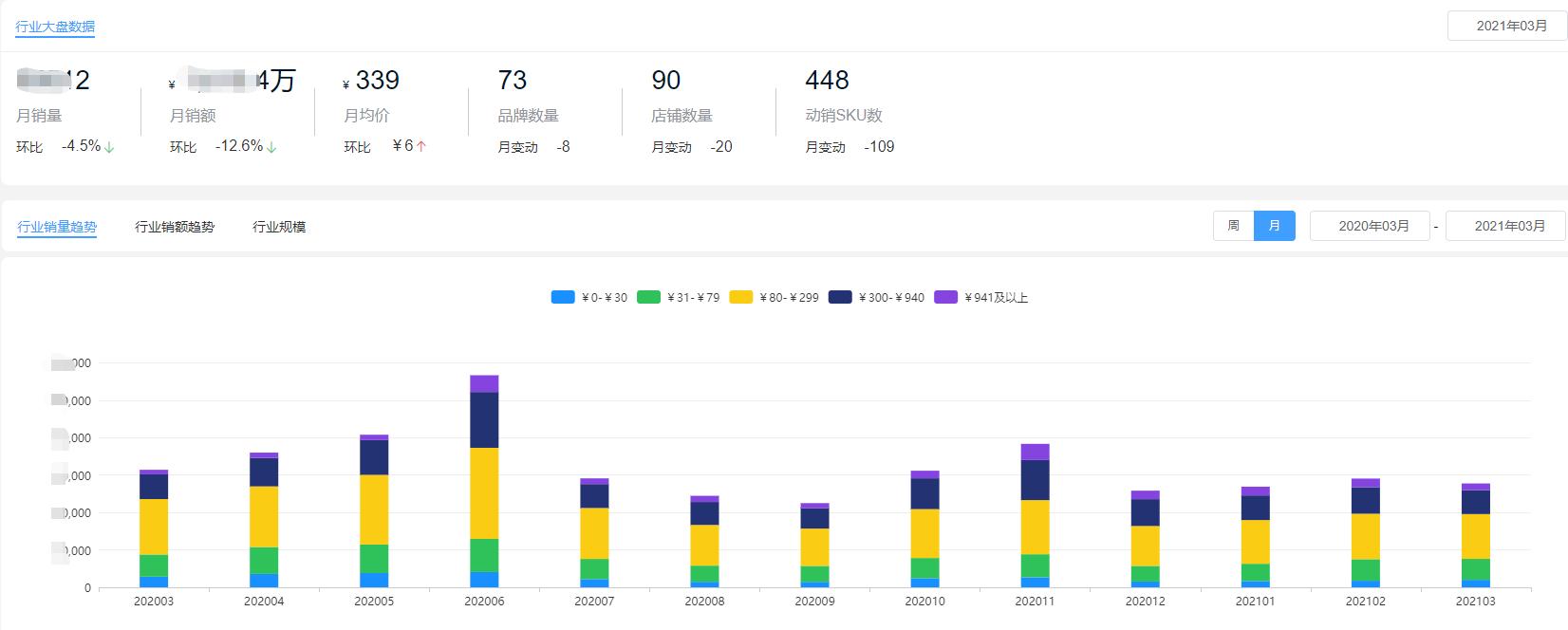The height and width of the screenshot is (630, 1568).
Task: Click the green down arrow beside -4.5%
Action: tap(109, 147)
